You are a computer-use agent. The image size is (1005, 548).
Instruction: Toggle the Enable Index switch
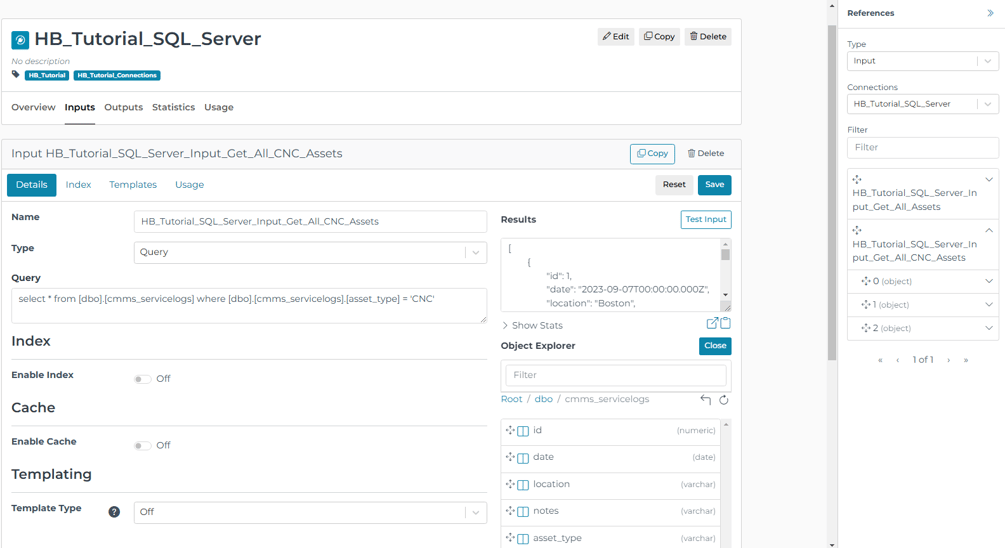click(x=143, y=379)
